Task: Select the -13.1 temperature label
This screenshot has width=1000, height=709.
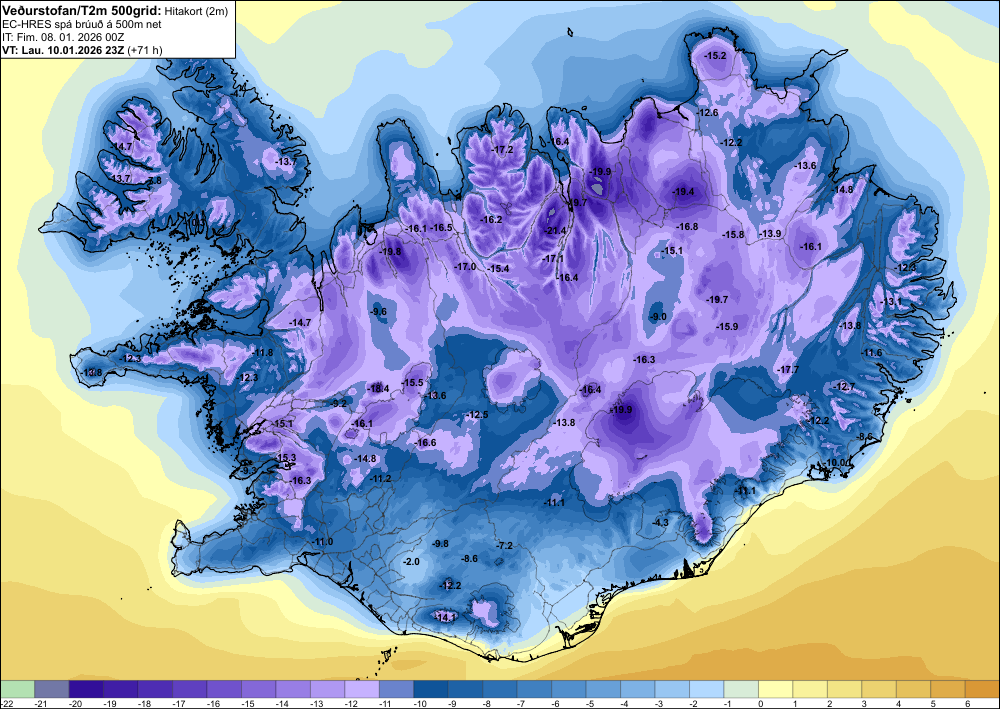Action: tap(892, 302)
